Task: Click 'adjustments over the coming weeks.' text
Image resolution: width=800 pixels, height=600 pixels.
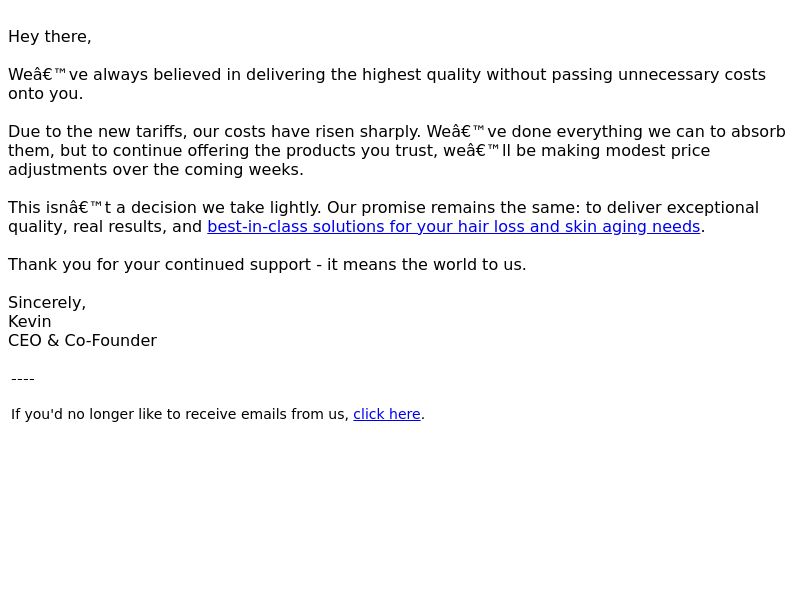Action: [x=156, y=169]
